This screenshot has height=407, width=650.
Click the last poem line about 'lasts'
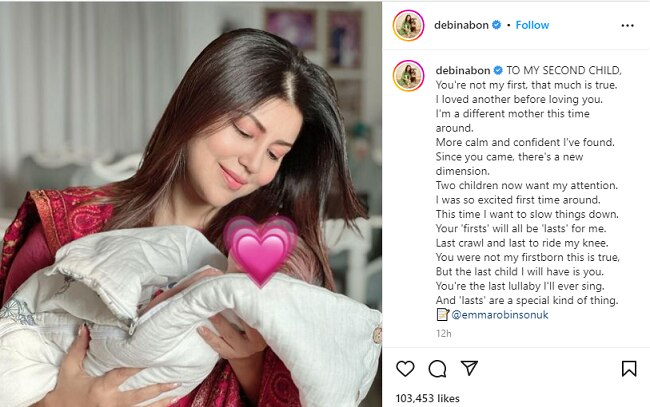pyautogui.click(x=527, y=300)
